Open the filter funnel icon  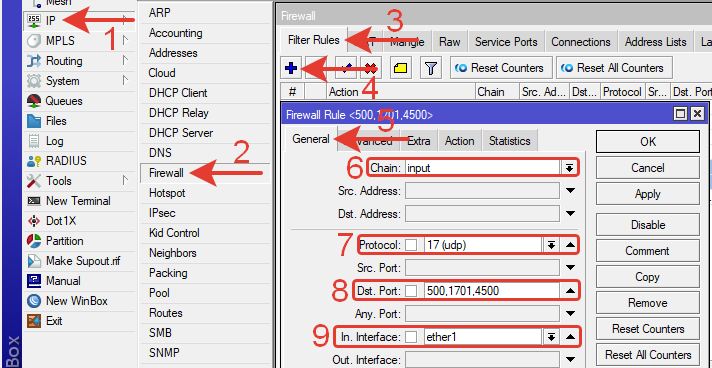430,69
